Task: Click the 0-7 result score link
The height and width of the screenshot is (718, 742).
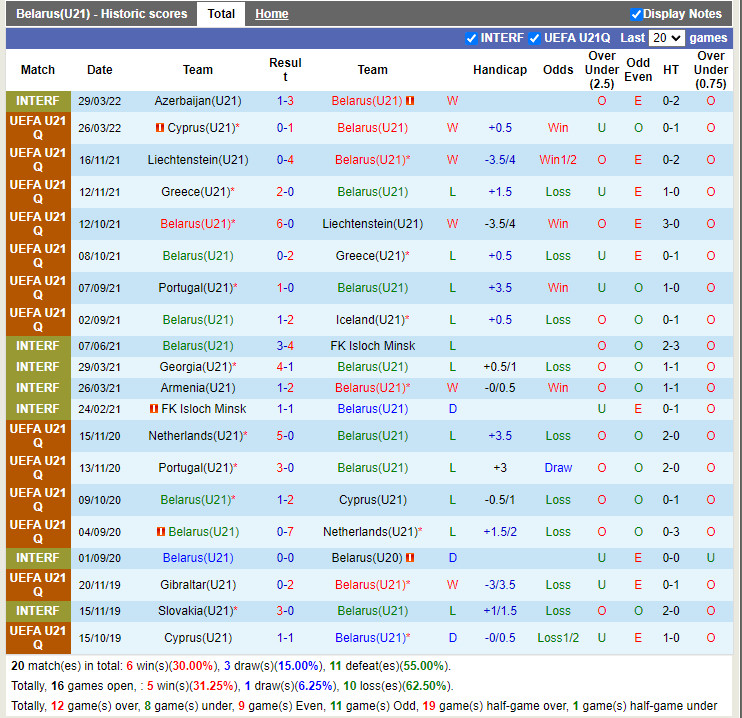Action: tap(285, 532)
